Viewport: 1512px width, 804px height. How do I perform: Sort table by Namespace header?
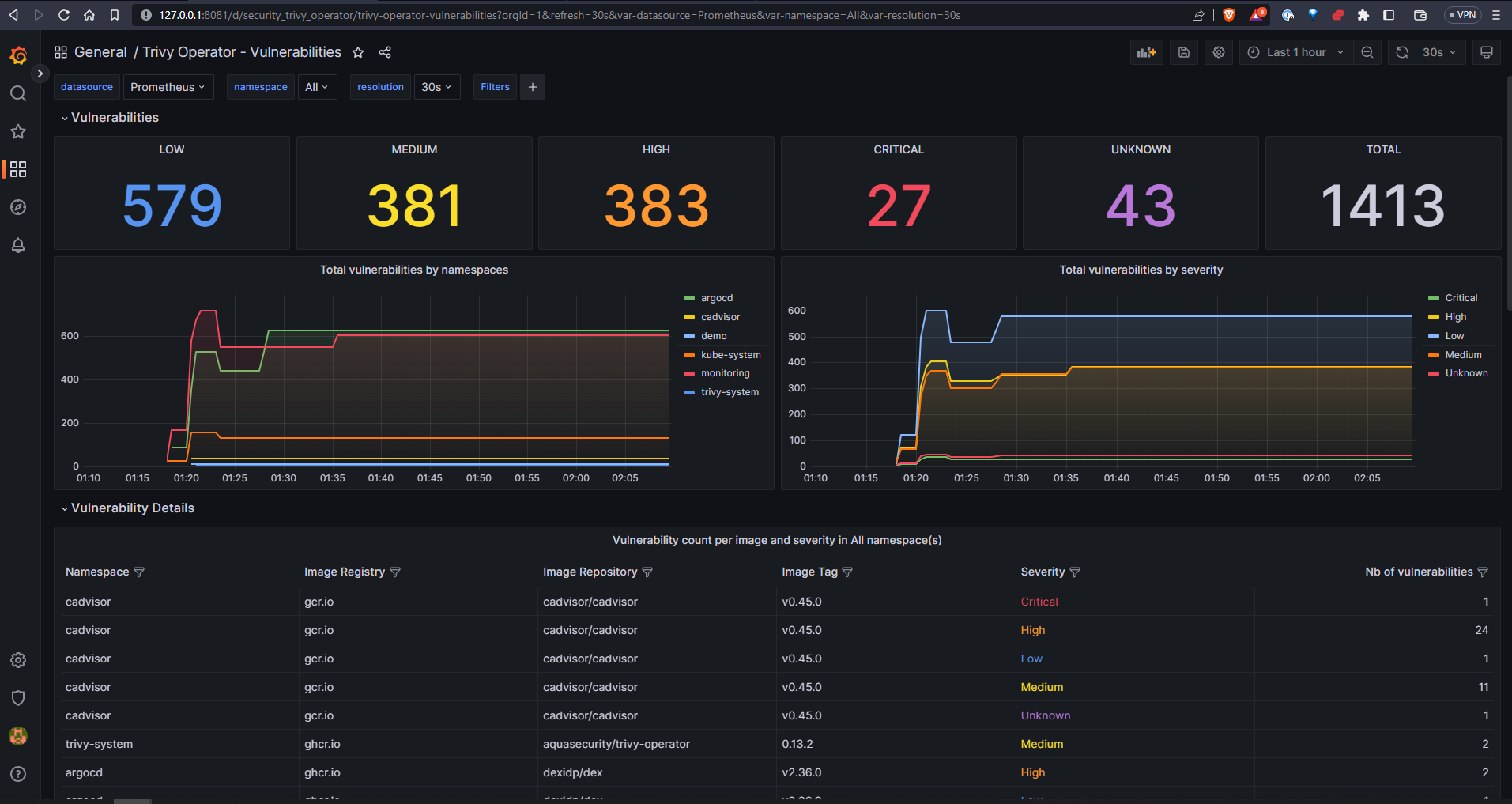(97, 572)
